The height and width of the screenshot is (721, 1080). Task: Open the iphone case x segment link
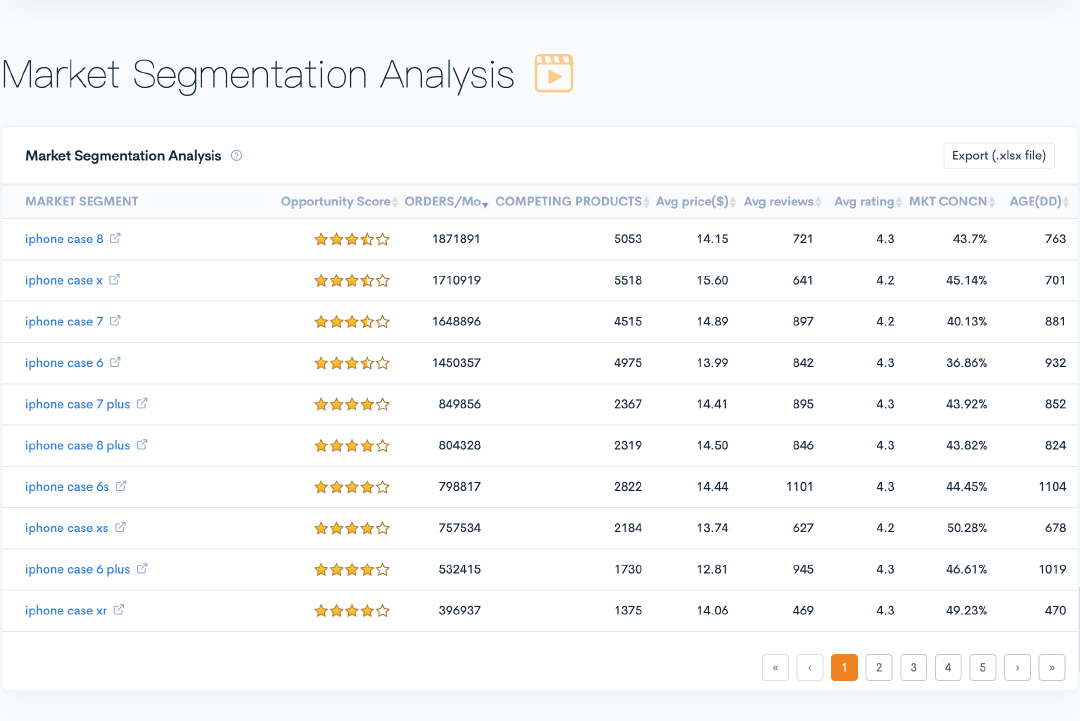63,280
